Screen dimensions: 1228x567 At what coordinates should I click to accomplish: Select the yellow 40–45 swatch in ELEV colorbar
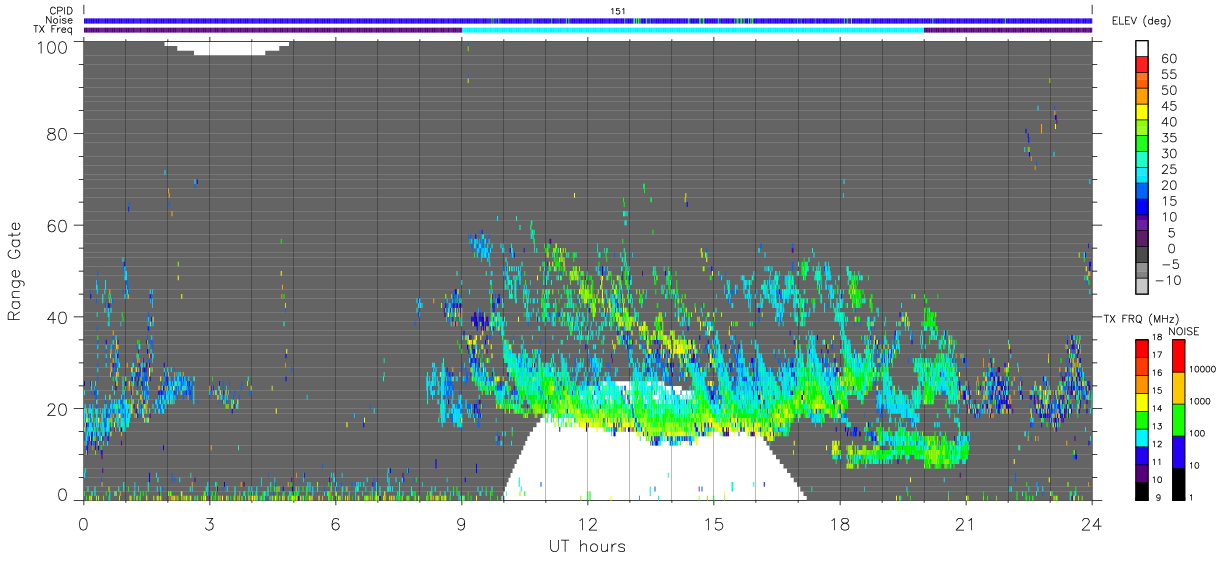pos(1143,114)
